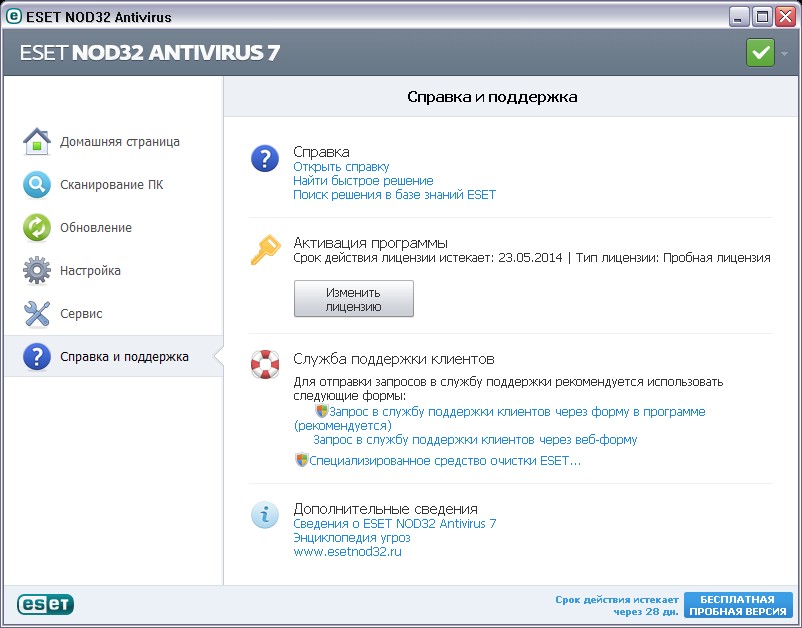Click shield icon before in-program support request
This screenshot has width=802, height=628.
(x=322, y=411)
